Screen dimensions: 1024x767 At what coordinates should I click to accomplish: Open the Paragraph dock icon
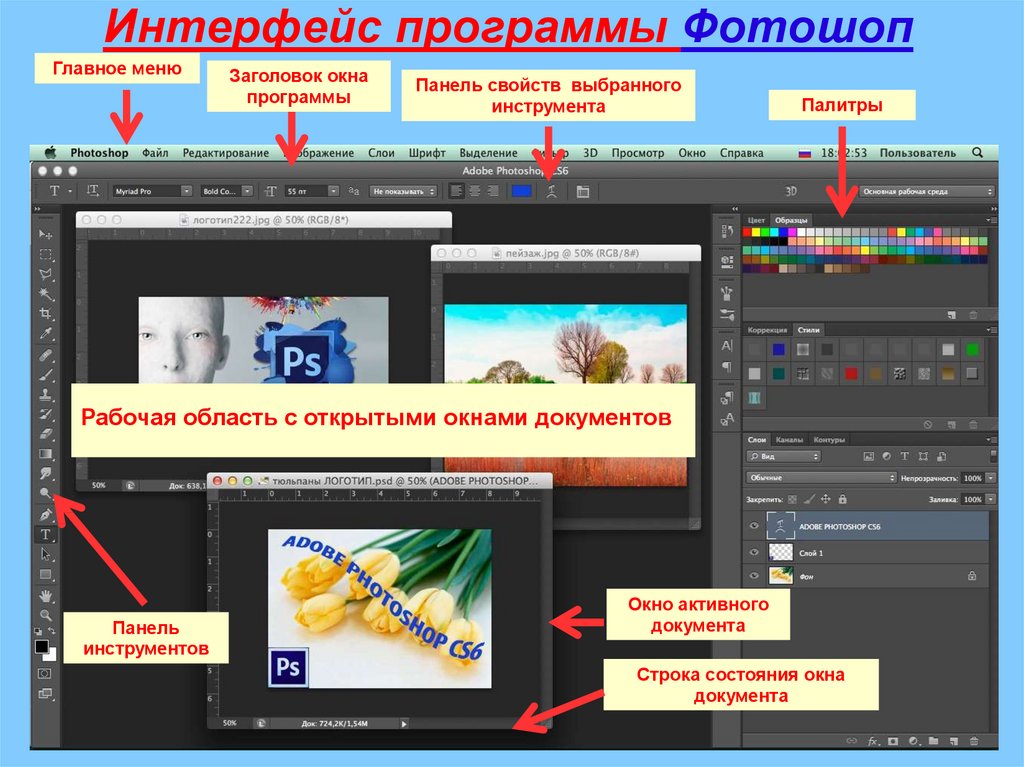727,367
